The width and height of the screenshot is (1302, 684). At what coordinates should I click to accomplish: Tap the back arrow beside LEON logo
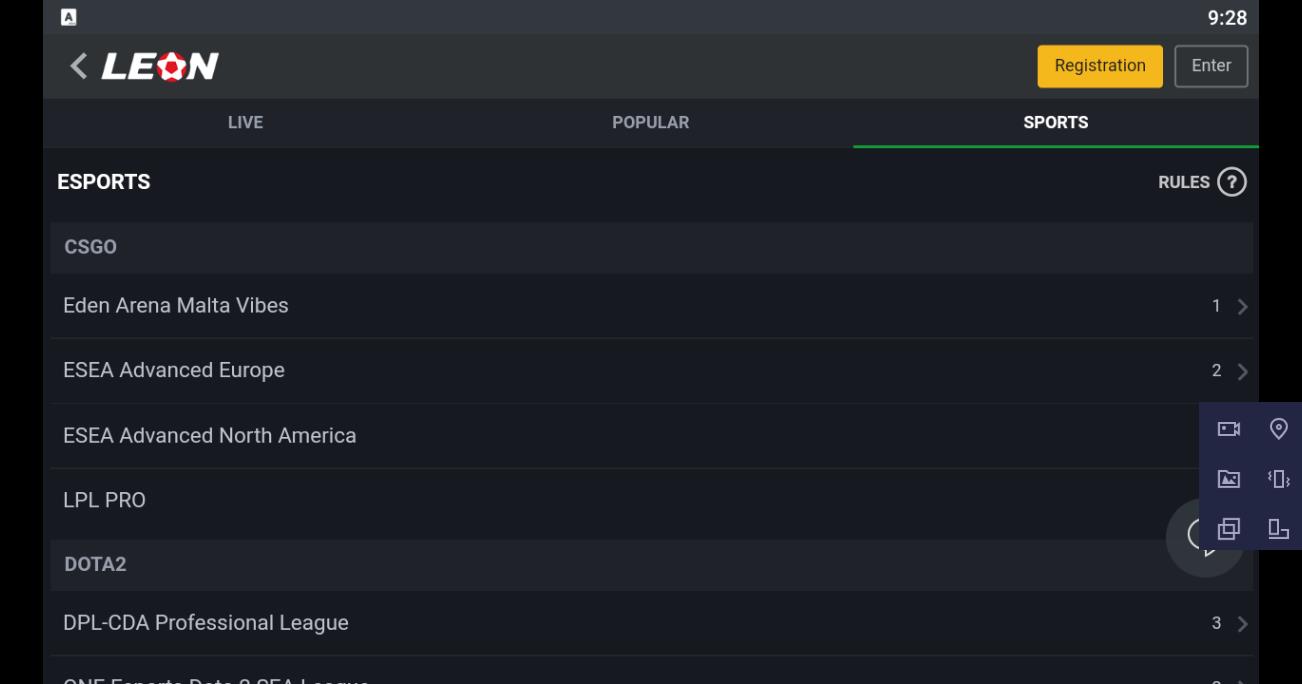(x=78, y=66)
